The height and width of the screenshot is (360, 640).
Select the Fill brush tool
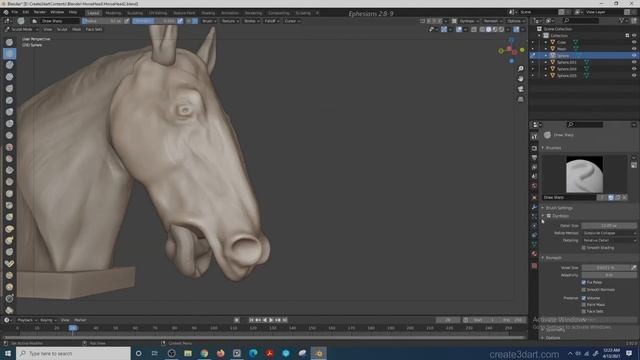[9, 170]
